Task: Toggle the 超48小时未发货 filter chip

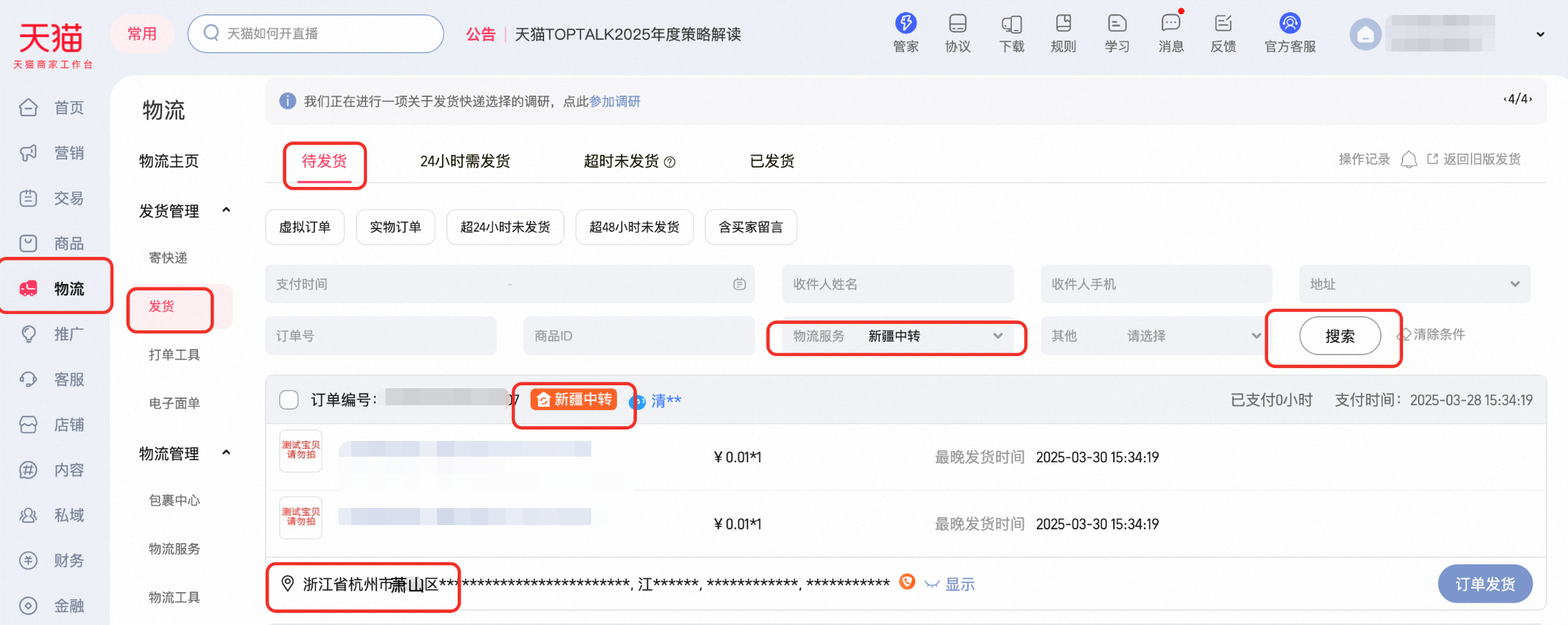Action: [634, 227]
